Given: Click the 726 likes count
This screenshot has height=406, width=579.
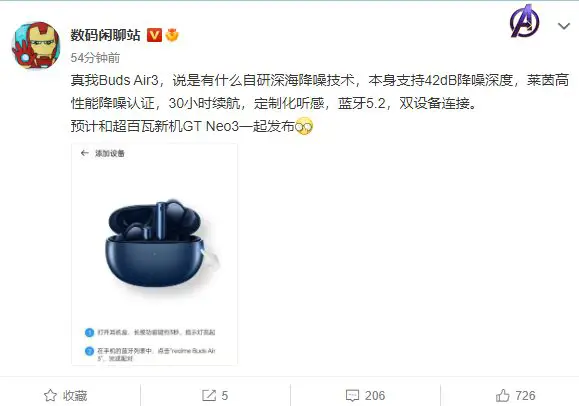Looking at the screenshot, I should 525,396.
